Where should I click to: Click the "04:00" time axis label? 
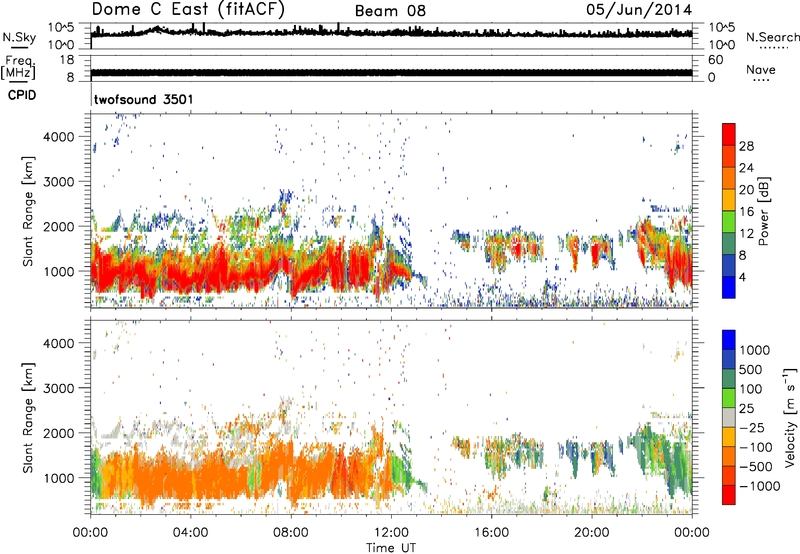coord(191,532)
